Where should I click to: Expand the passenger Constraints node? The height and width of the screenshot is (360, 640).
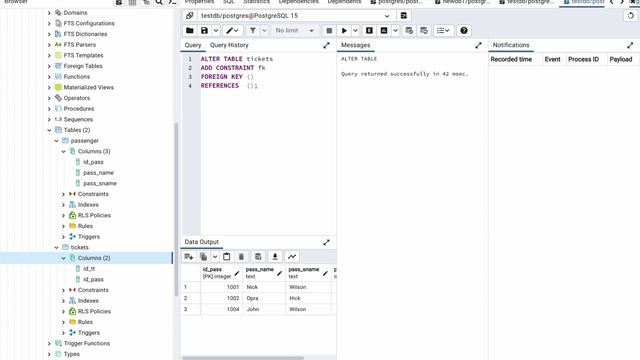pyautogui.click(x=64, y=194)
